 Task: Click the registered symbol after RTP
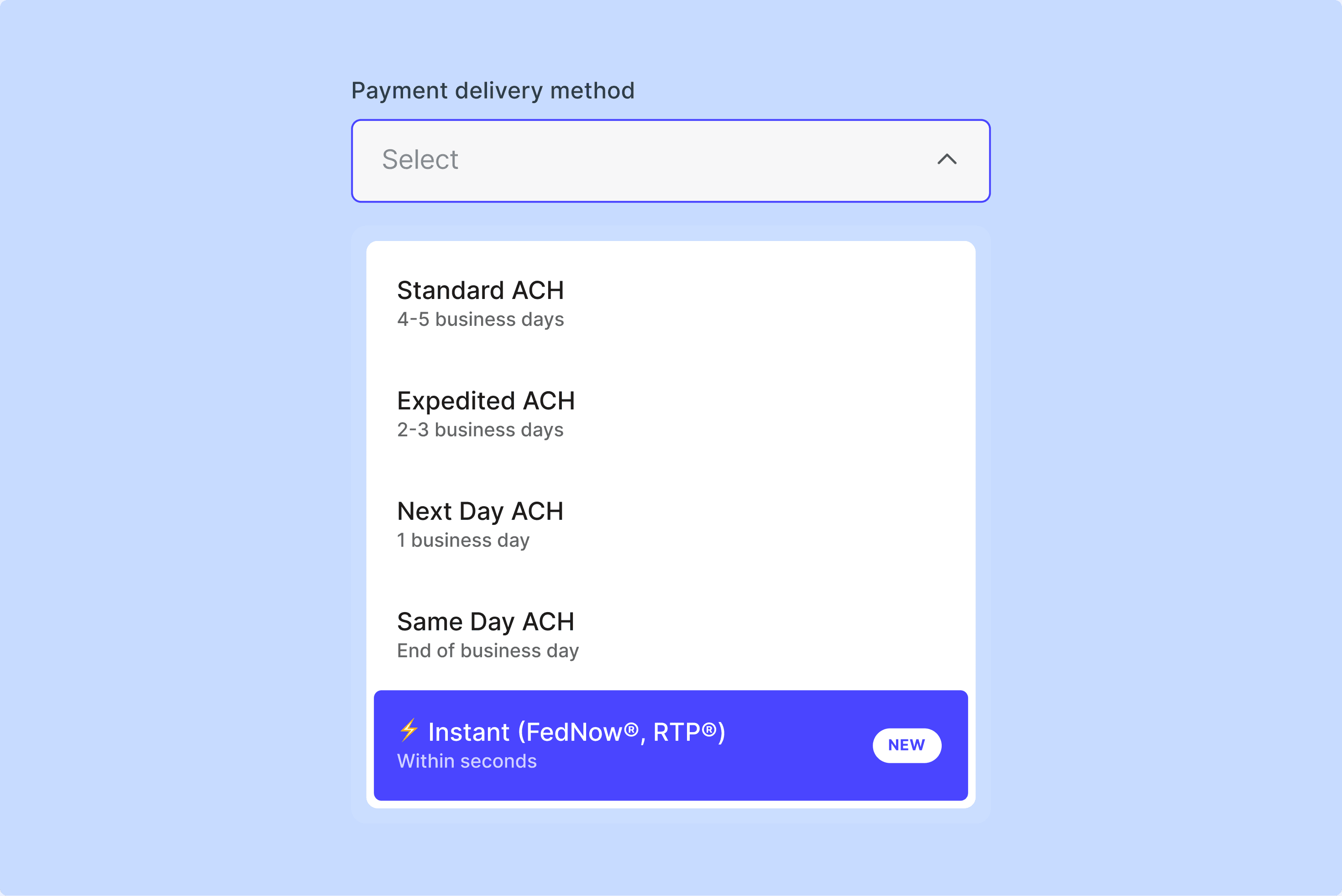(x=708, y=729)
